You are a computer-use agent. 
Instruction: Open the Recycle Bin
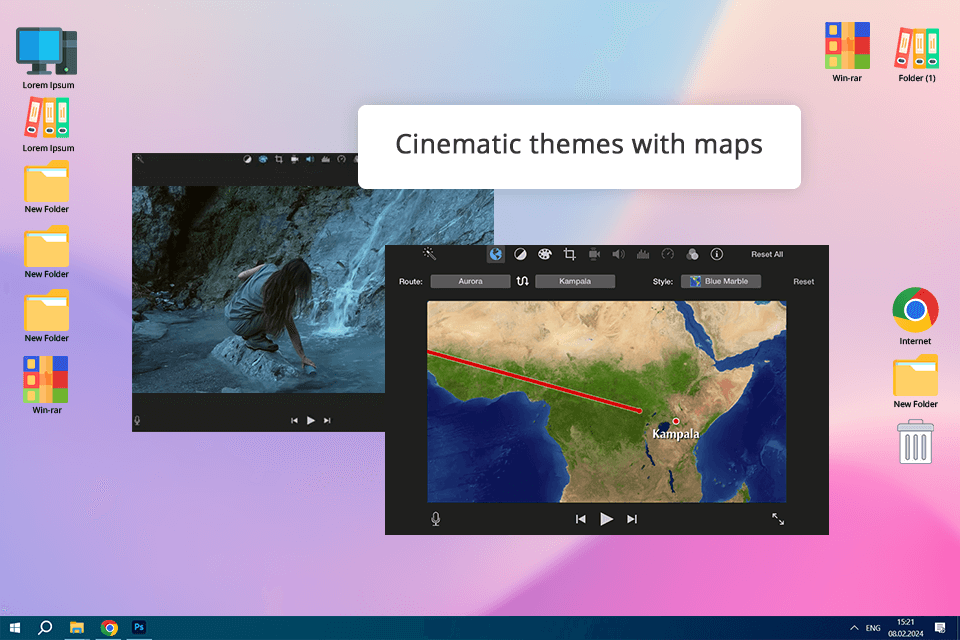pos(915,442)
